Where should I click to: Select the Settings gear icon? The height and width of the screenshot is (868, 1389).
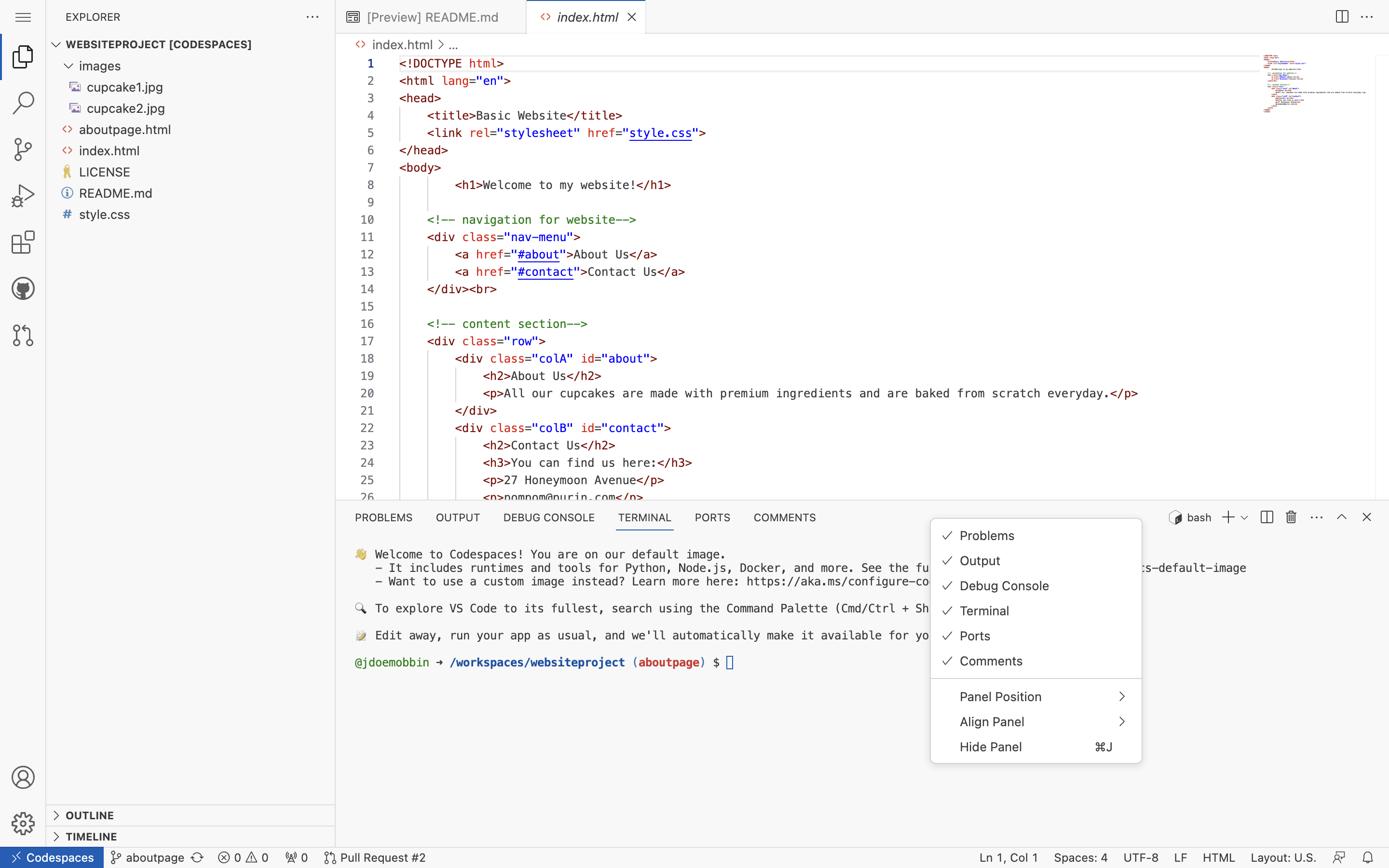[x=23, y=823]
